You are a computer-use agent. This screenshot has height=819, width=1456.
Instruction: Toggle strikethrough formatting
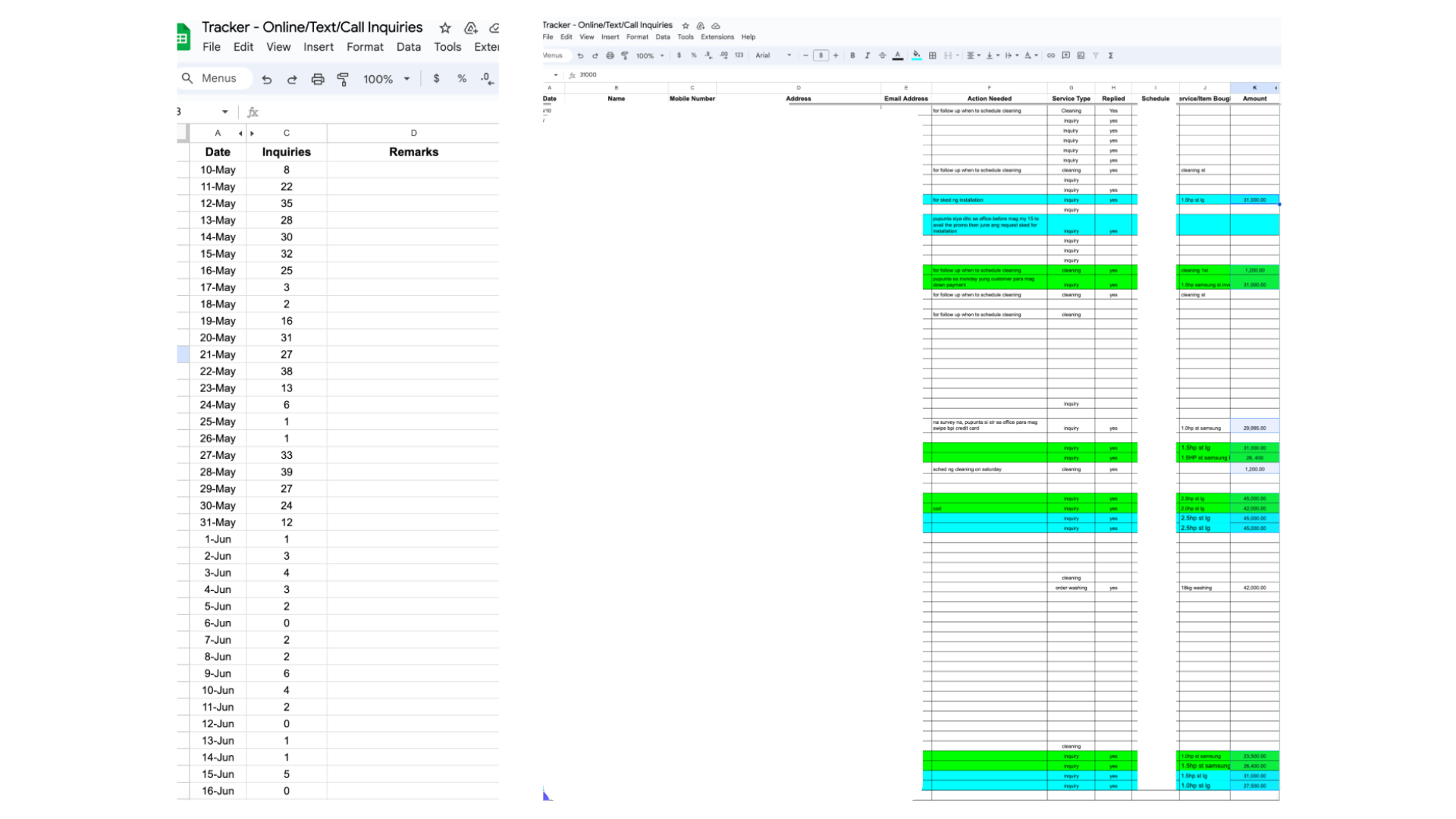click(x=882, y=55)
